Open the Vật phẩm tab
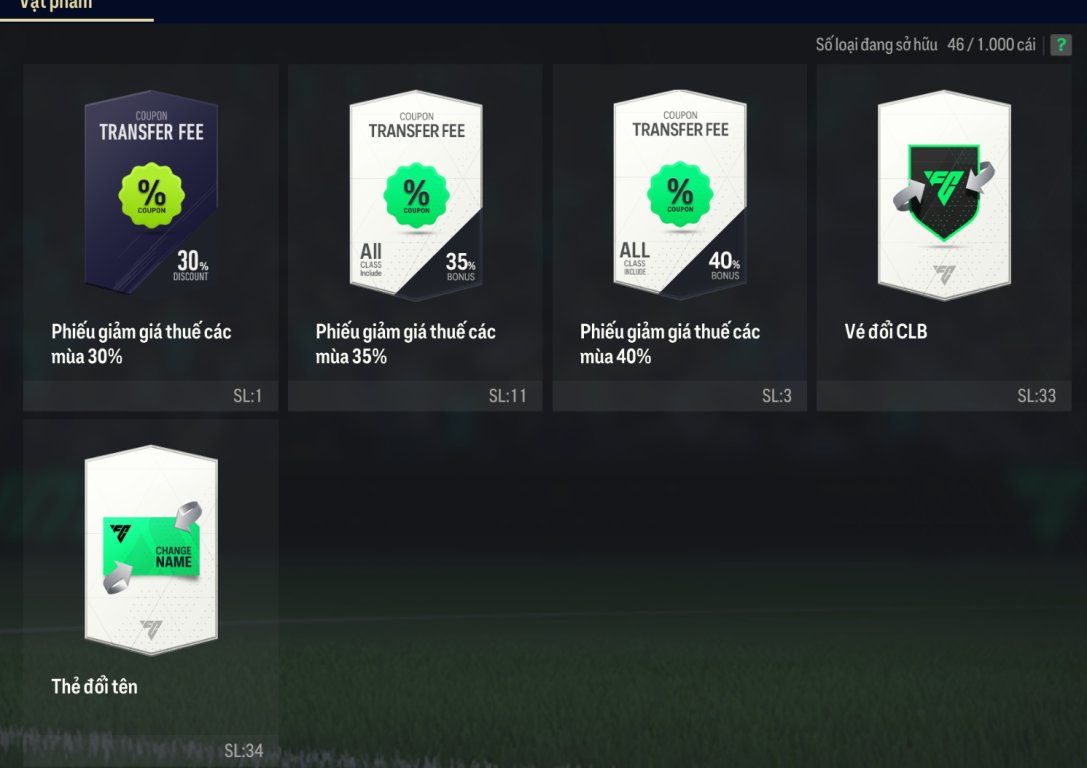Image resolution: width=1087 pixels, height=768 pixels. [55, 6]
